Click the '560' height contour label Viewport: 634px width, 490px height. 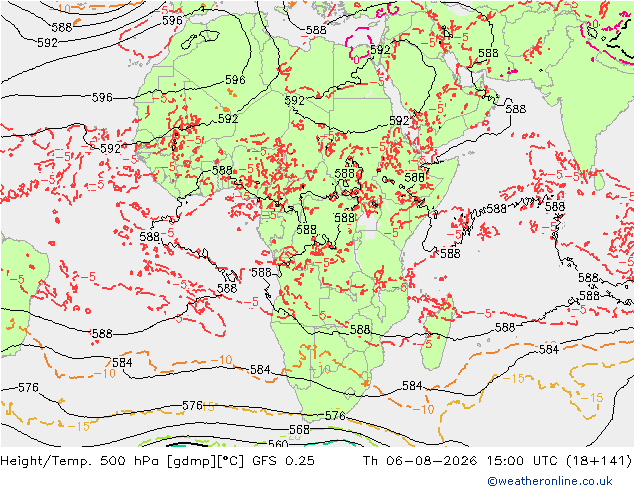pos(278,444)
